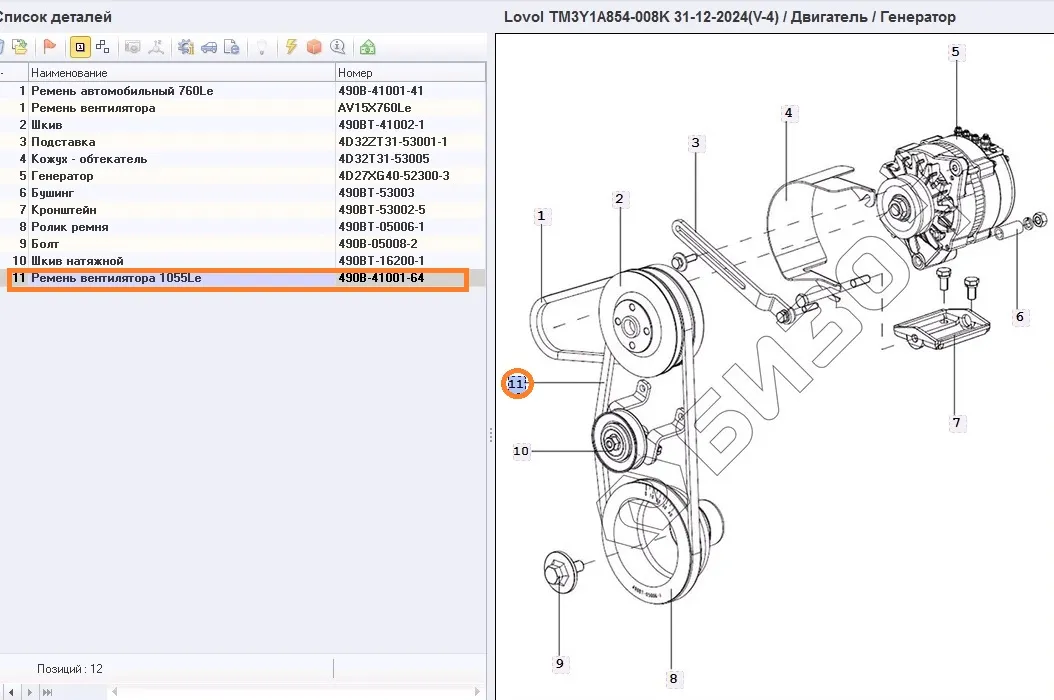Click the orange cube icon
The height and width of the screenshot is (700, 1054).
314,47
